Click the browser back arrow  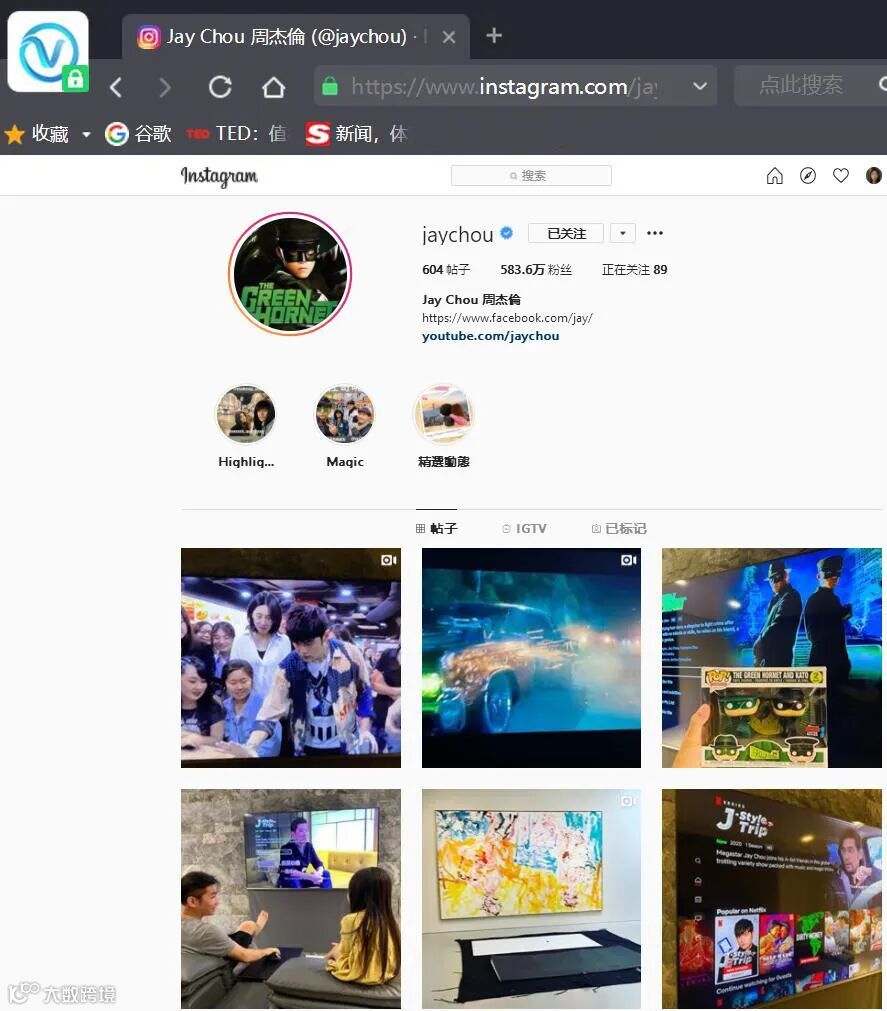pos(116,87)
